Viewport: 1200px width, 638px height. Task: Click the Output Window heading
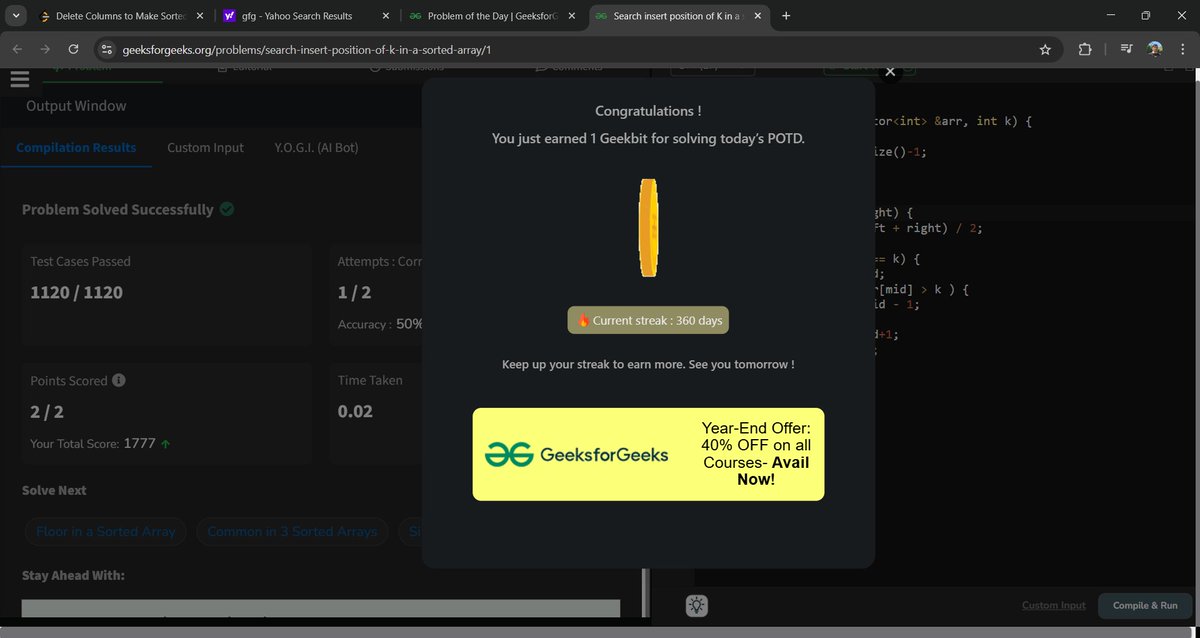coord(76,105)
